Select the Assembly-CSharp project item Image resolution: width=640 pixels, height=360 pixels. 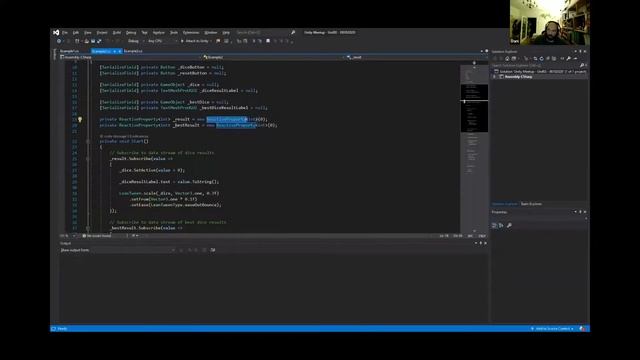coord(518,77)
